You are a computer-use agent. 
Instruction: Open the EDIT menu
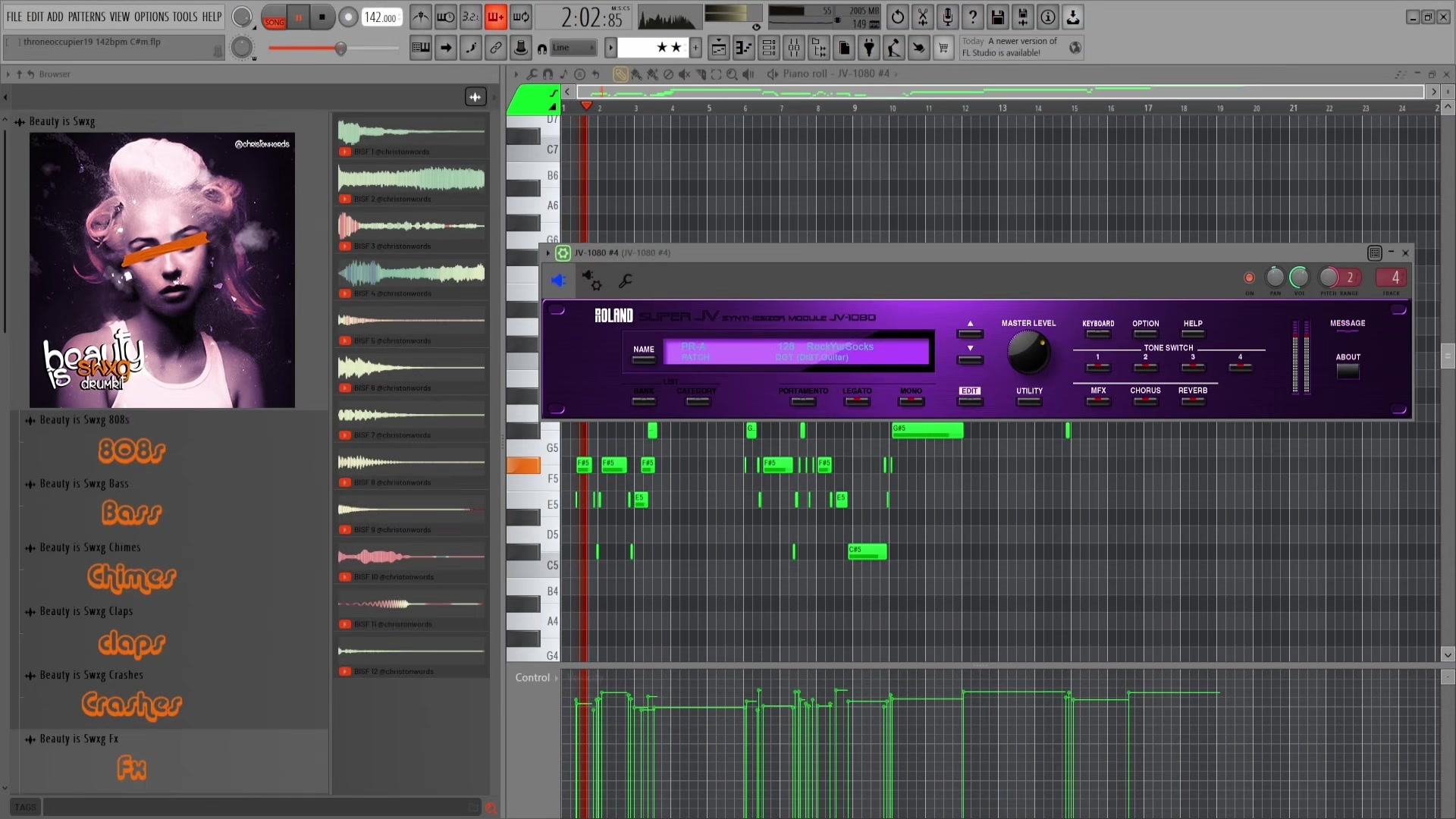35,17
